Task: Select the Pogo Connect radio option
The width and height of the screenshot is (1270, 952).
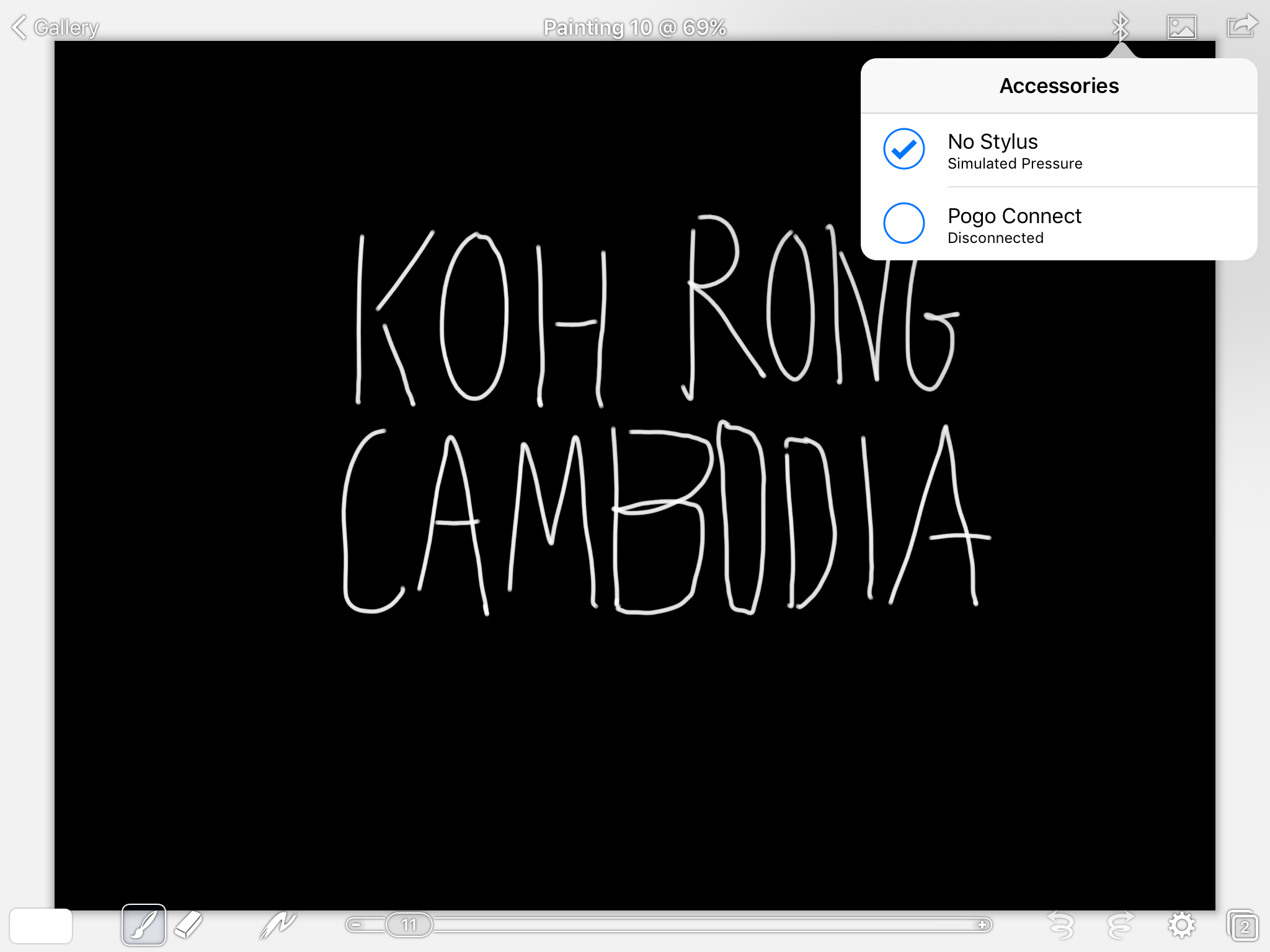Action: 904,223
